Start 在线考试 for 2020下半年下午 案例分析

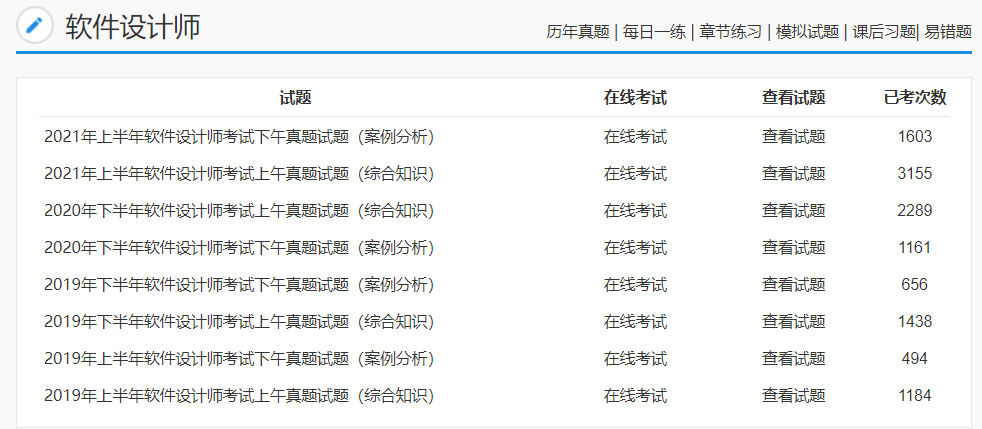click(x=635, y=247)
